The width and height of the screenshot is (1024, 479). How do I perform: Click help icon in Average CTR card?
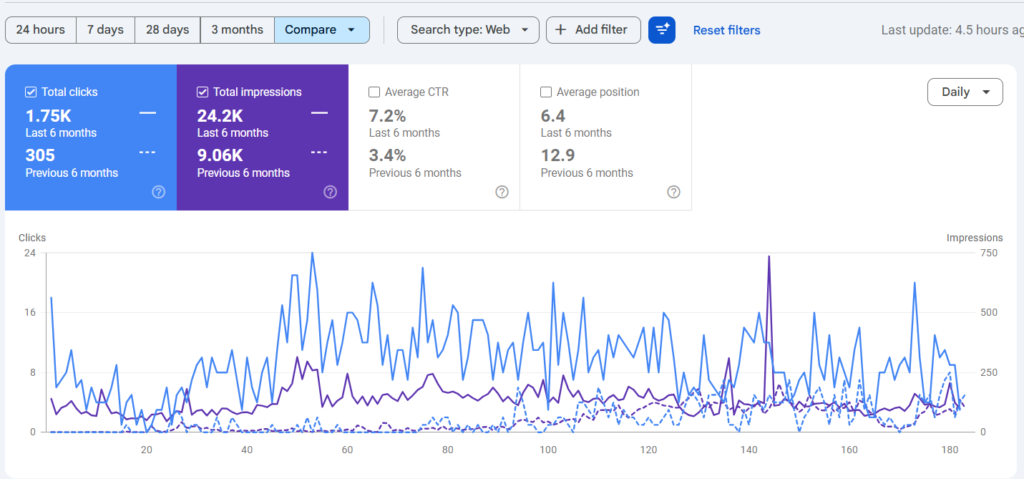click(x=502, y=192)
